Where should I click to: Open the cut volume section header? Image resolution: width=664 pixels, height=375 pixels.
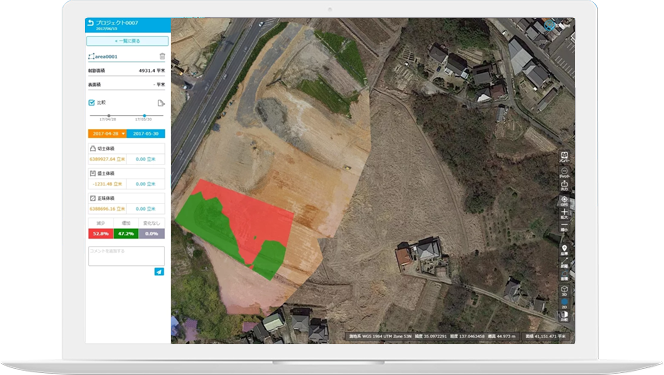126,149
